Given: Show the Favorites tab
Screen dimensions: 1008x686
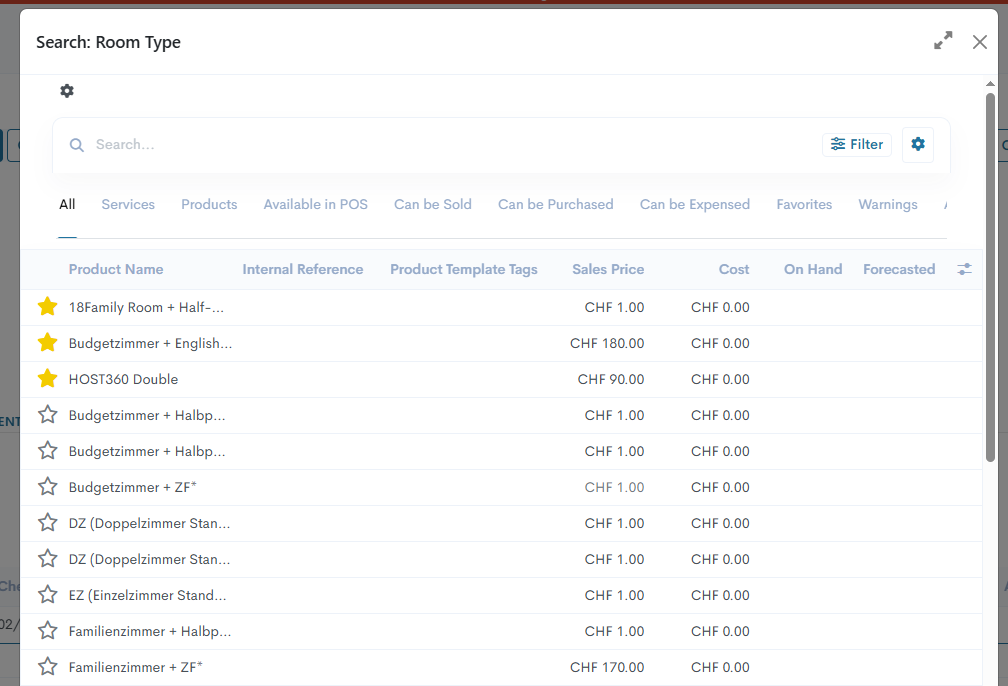Looking at the screenshot, I should [804, 204].
